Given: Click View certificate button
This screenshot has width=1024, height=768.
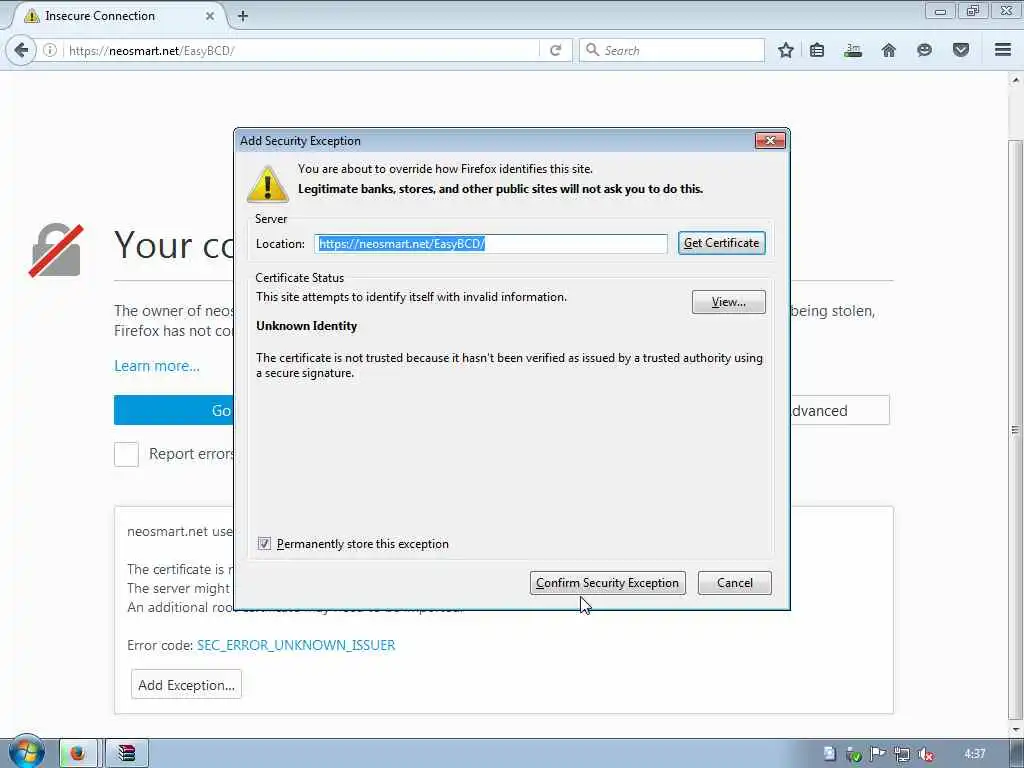Looking at the screenshot, I should tap(729, 302).
